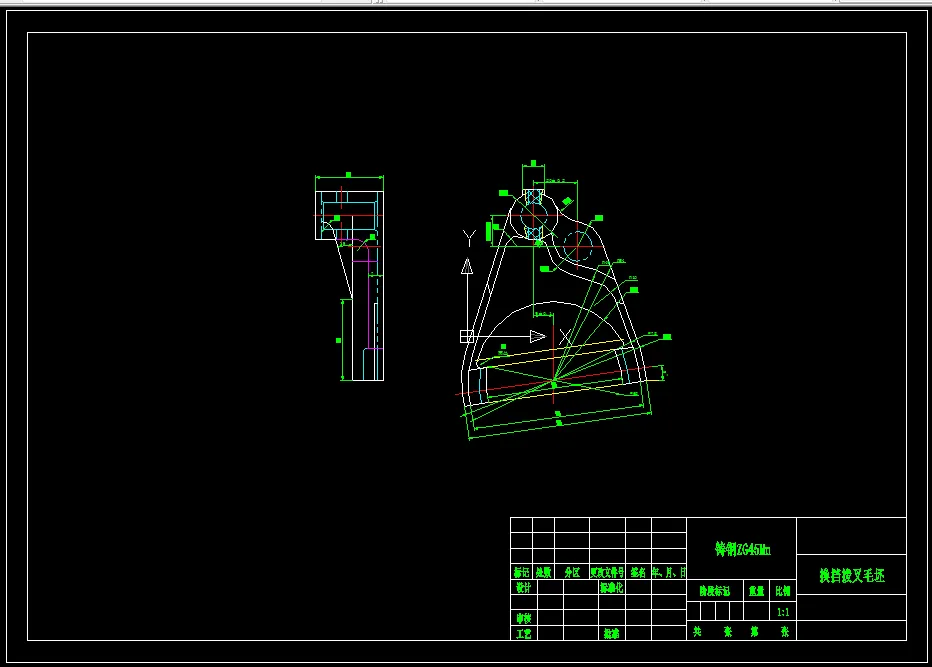Click the UCS origin square icon

(467, 336)
